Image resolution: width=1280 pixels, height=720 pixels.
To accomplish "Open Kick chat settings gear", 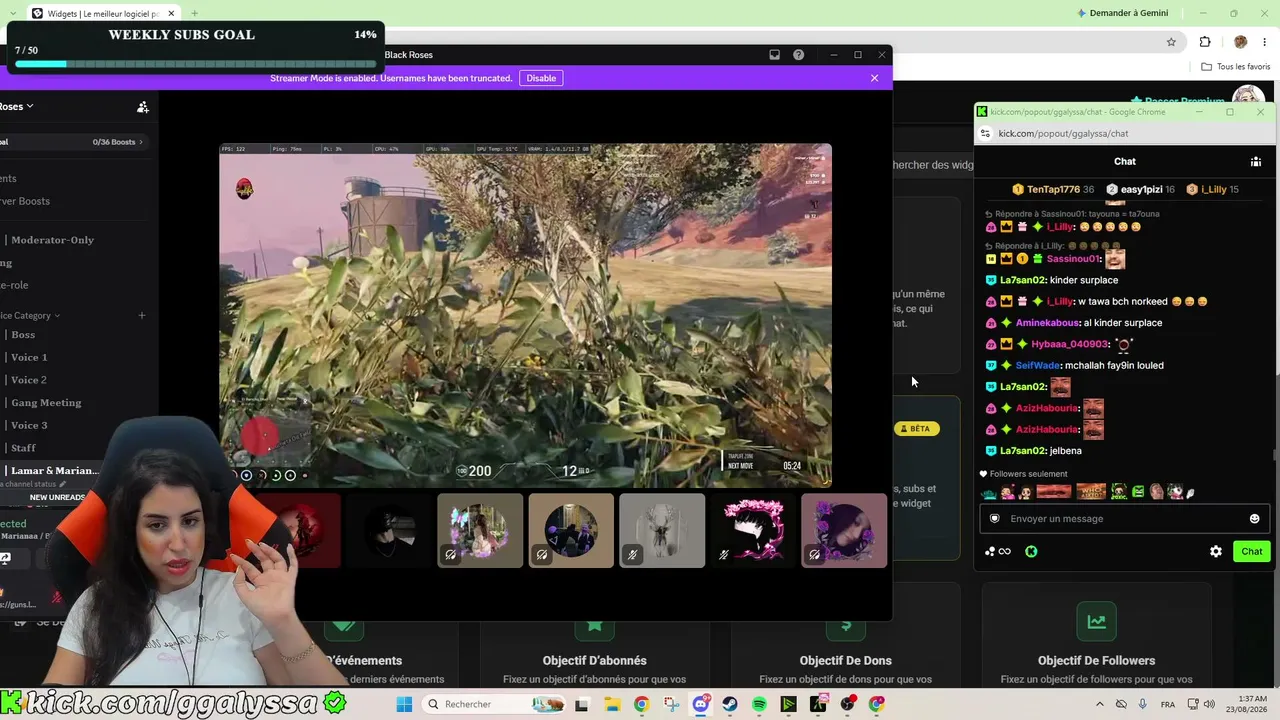I will [x=1216, y=552].
